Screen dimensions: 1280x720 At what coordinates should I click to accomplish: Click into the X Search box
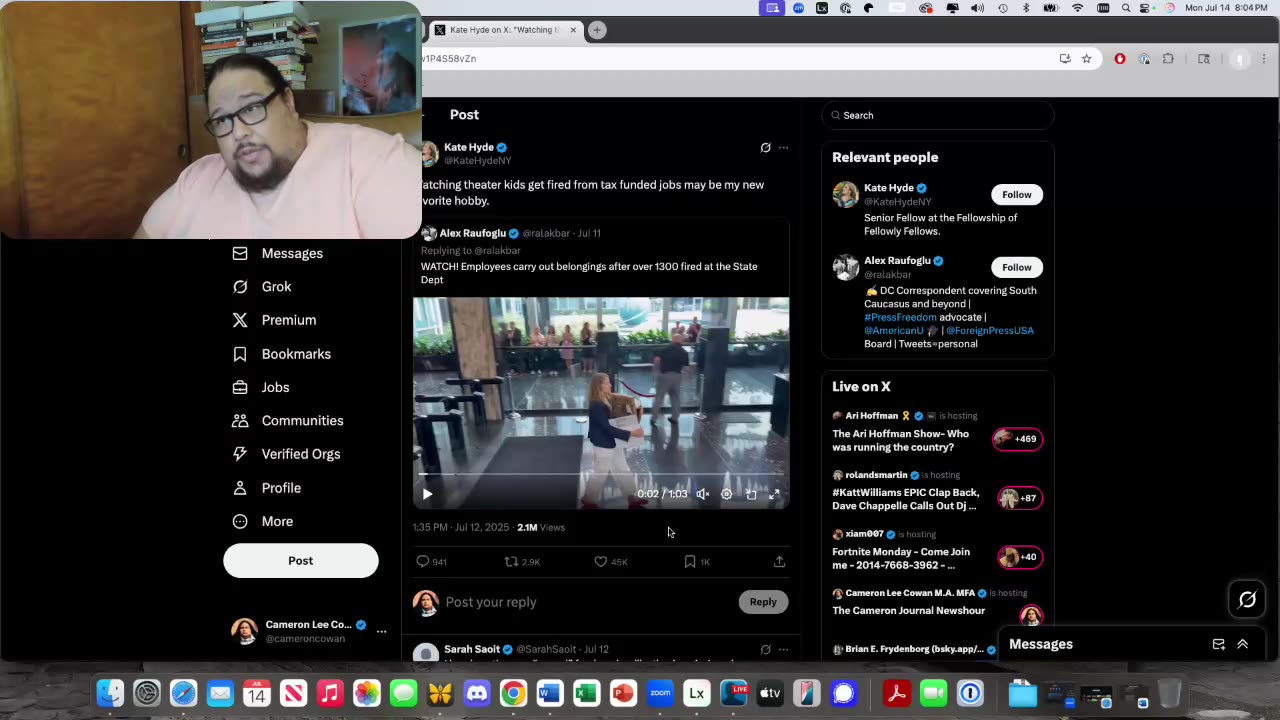(938, 115)
